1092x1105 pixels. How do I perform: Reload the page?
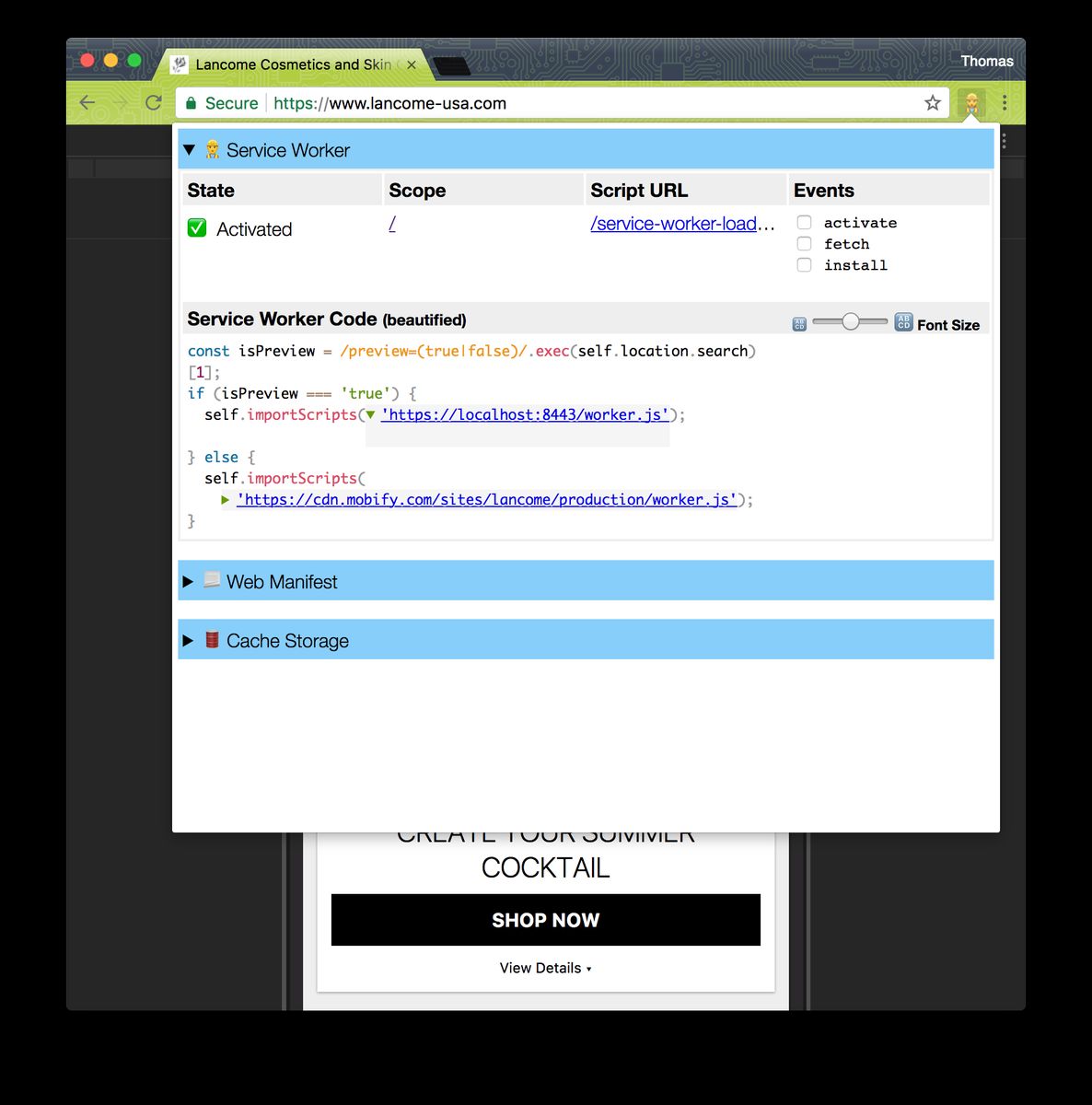pyautogui.click(x=154, y=103)
